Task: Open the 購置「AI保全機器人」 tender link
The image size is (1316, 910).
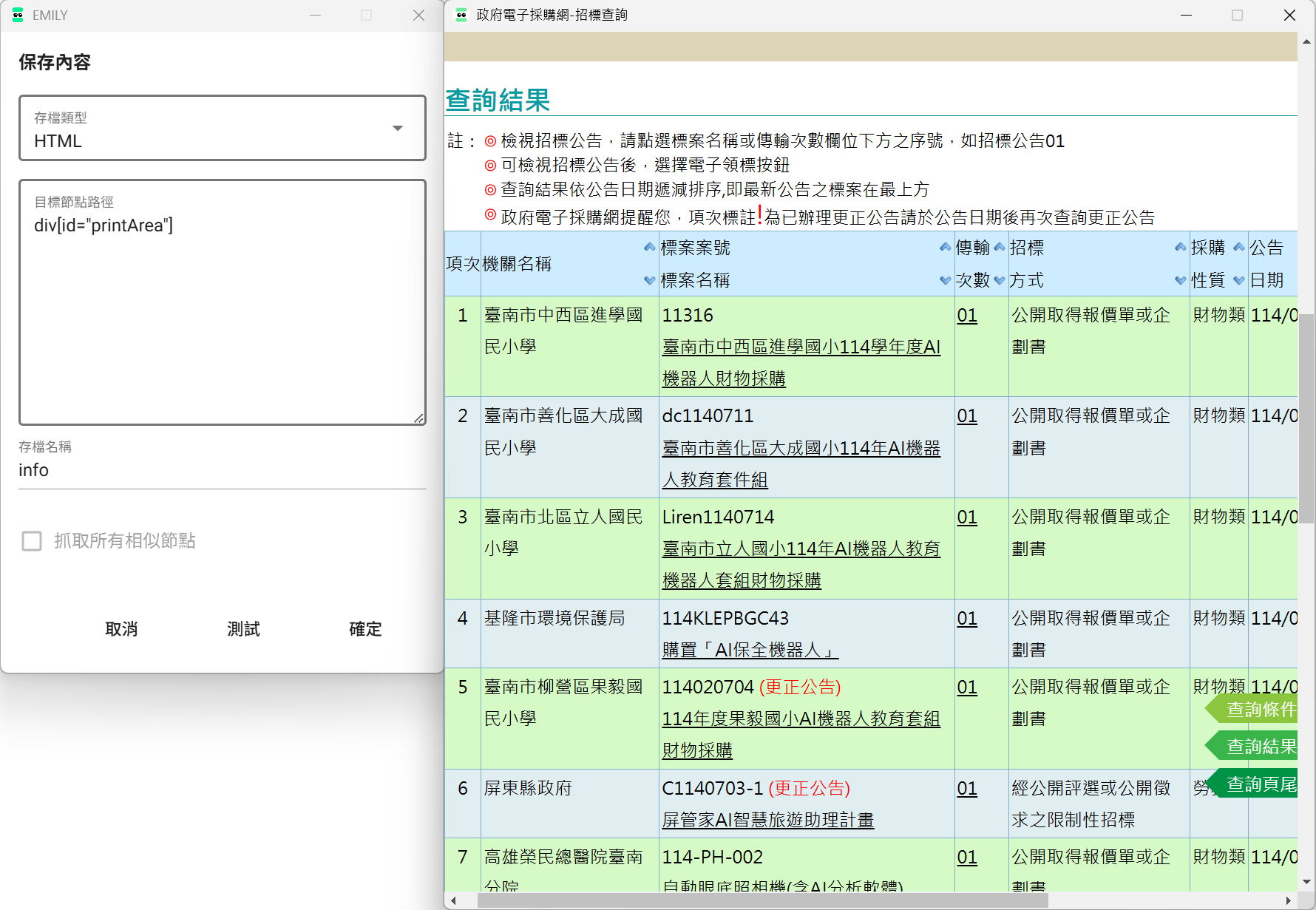Action: (x=750, y=651)
